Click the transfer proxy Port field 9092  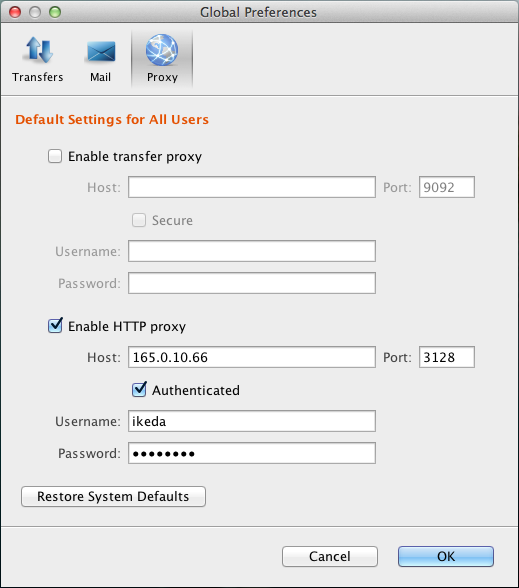447,187
